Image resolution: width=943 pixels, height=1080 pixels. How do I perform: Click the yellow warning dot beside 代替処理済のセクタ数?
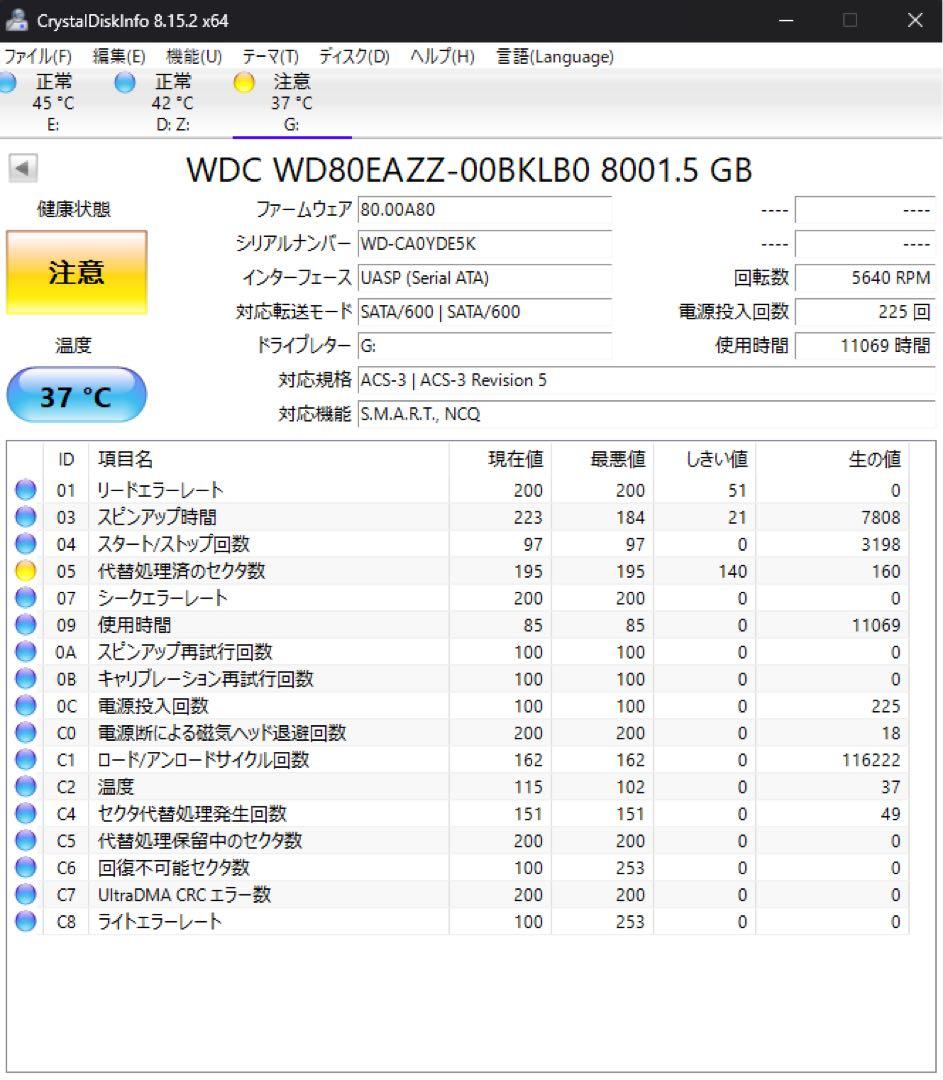(x=25, y=571)
